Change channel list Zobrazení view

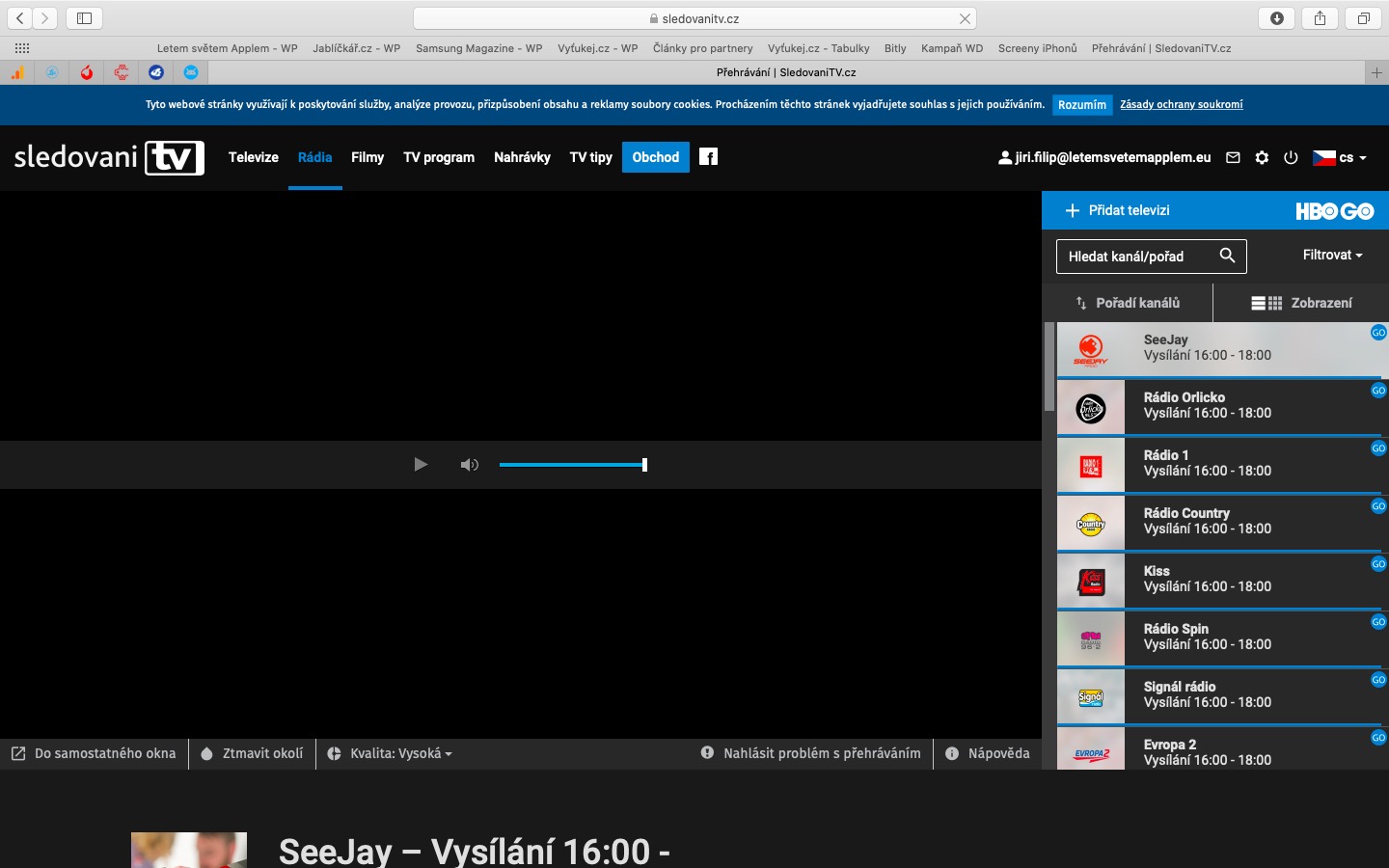click(1301, 303)
